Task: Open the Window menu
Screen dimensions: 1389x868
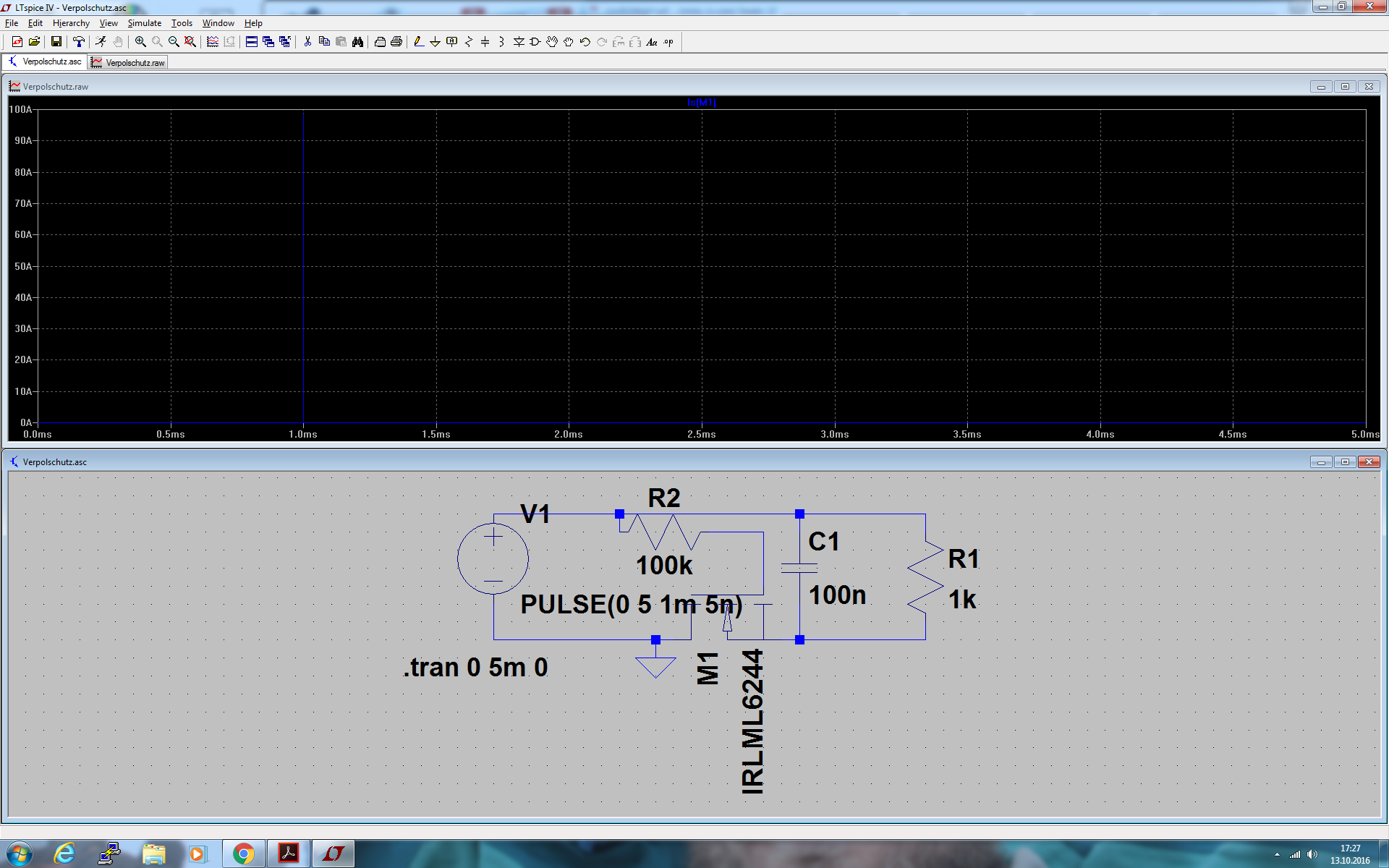Action: (x=218, y=23)
